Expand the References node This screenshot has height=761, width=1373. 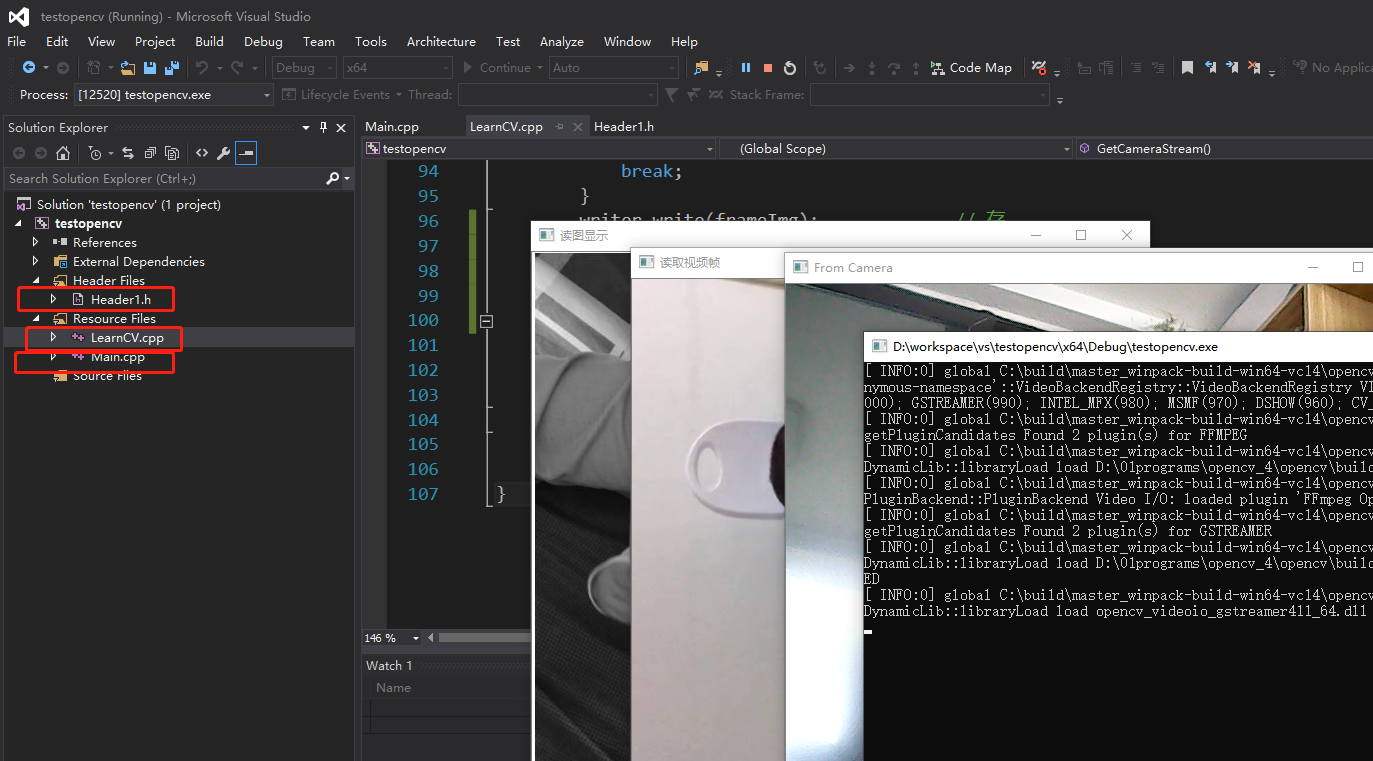pos(36,242)
